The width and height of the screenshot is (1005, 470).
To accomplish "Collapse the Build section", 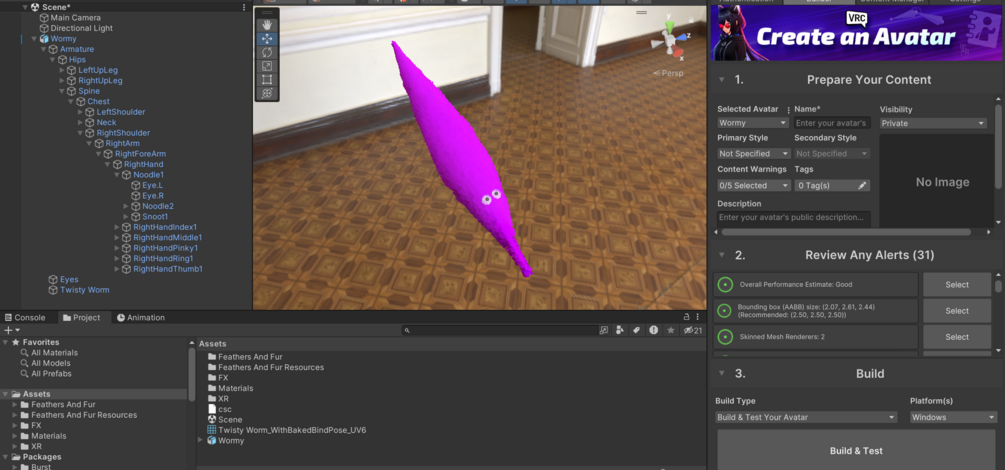I will point(722,373).
